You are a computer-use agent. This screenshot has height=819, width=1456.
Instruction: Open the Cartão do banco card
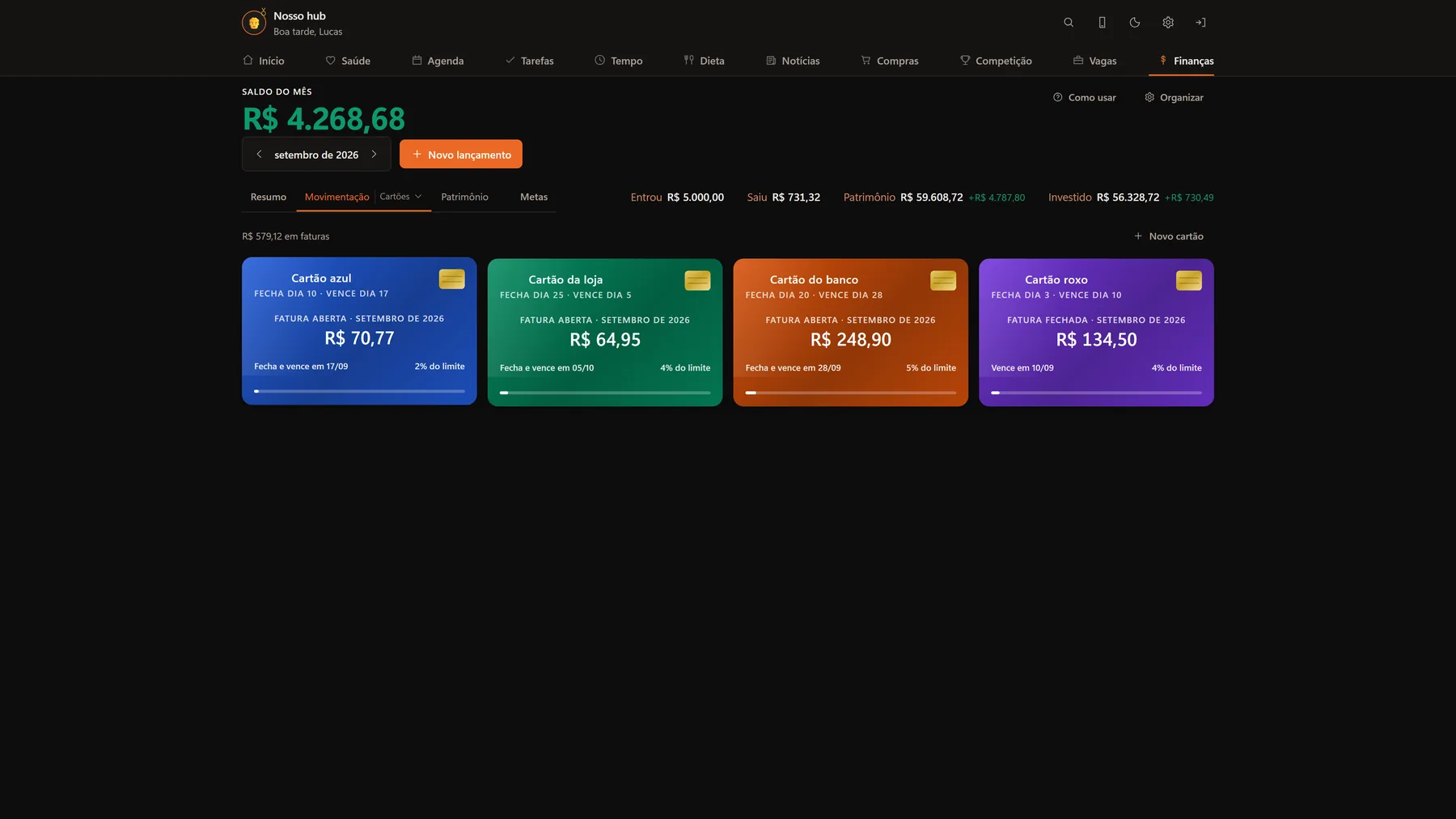[x=851, y=333]
